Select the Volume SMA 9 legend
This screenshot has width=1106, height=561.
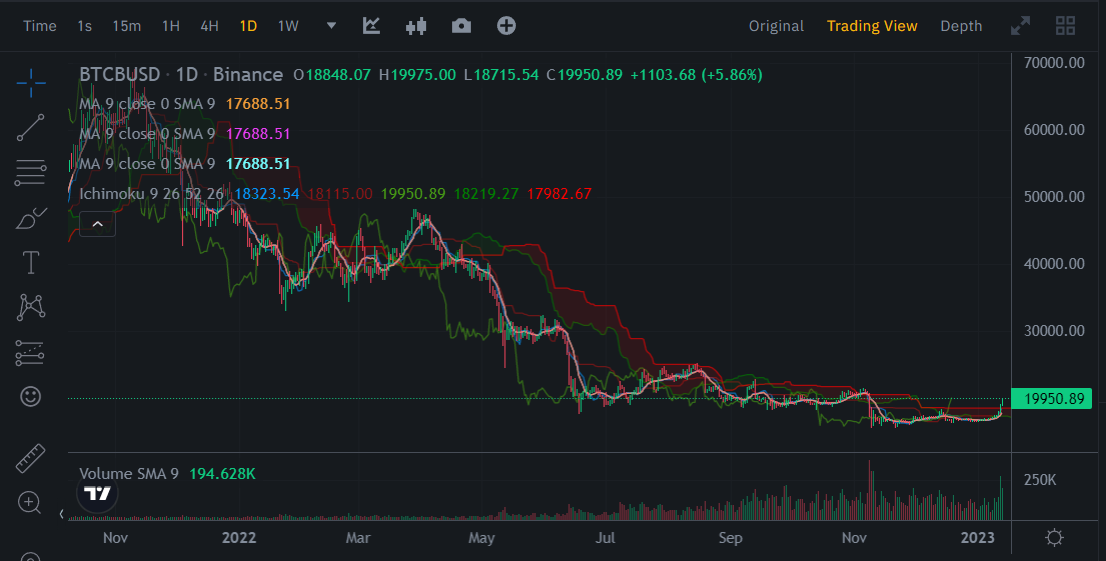[x=129, y=473]
